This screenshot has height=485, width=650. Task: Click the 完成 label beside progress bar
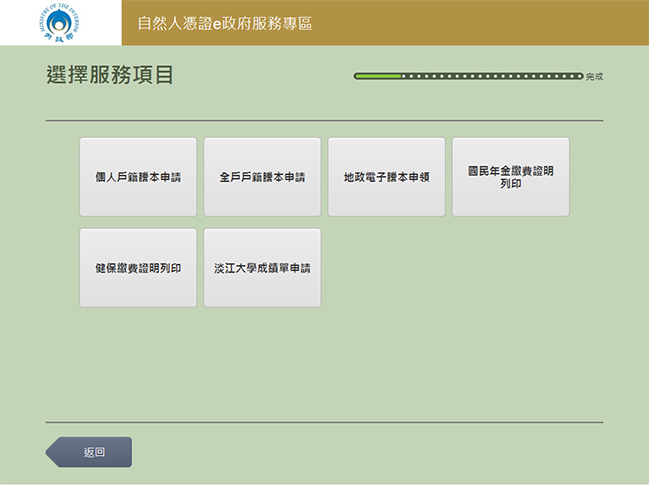[x=594, y=77]
